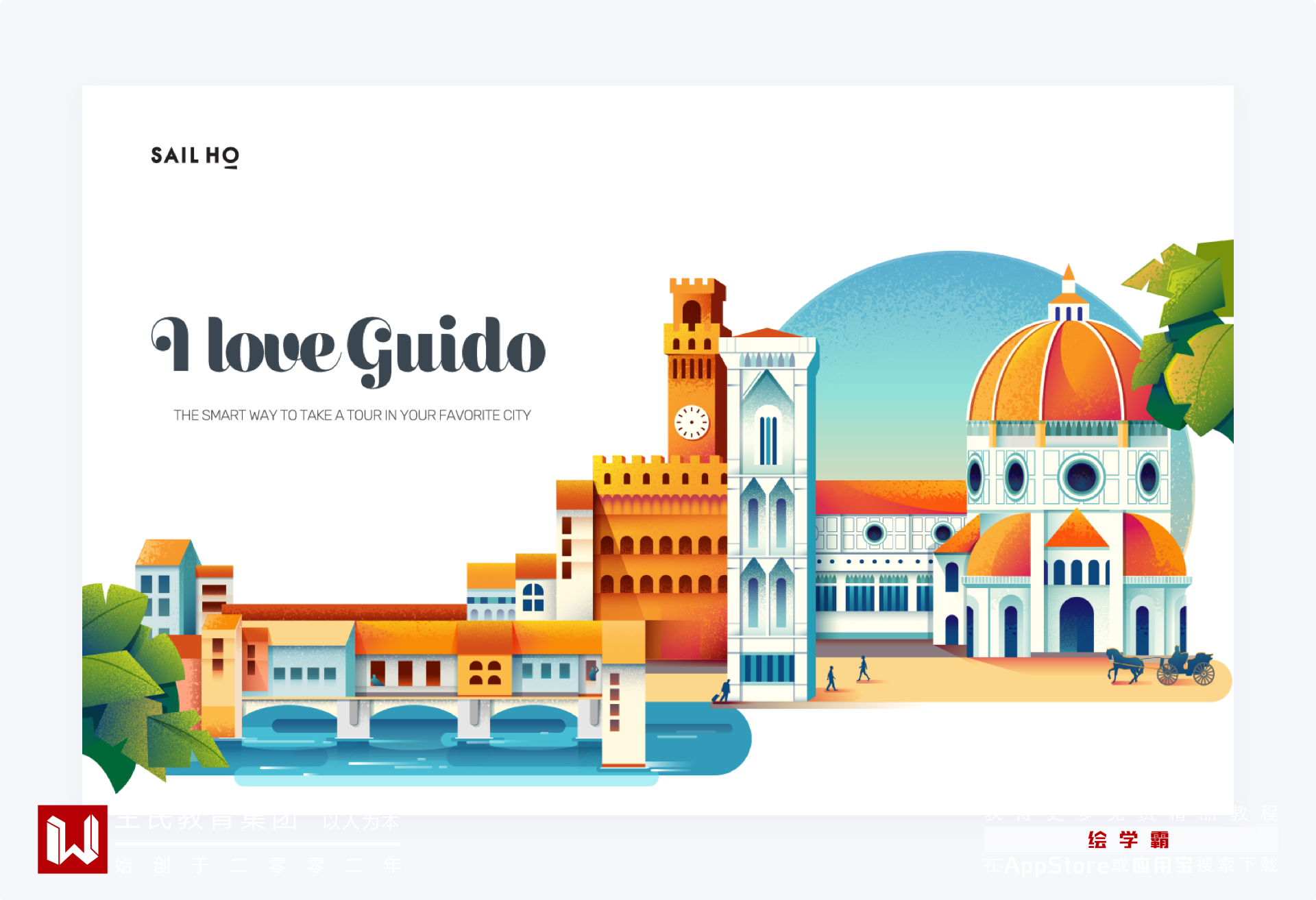The width and height of the screenshot is (1316, 900).
Task: Click the two walking people silhouettes
Action: [847, 673]
